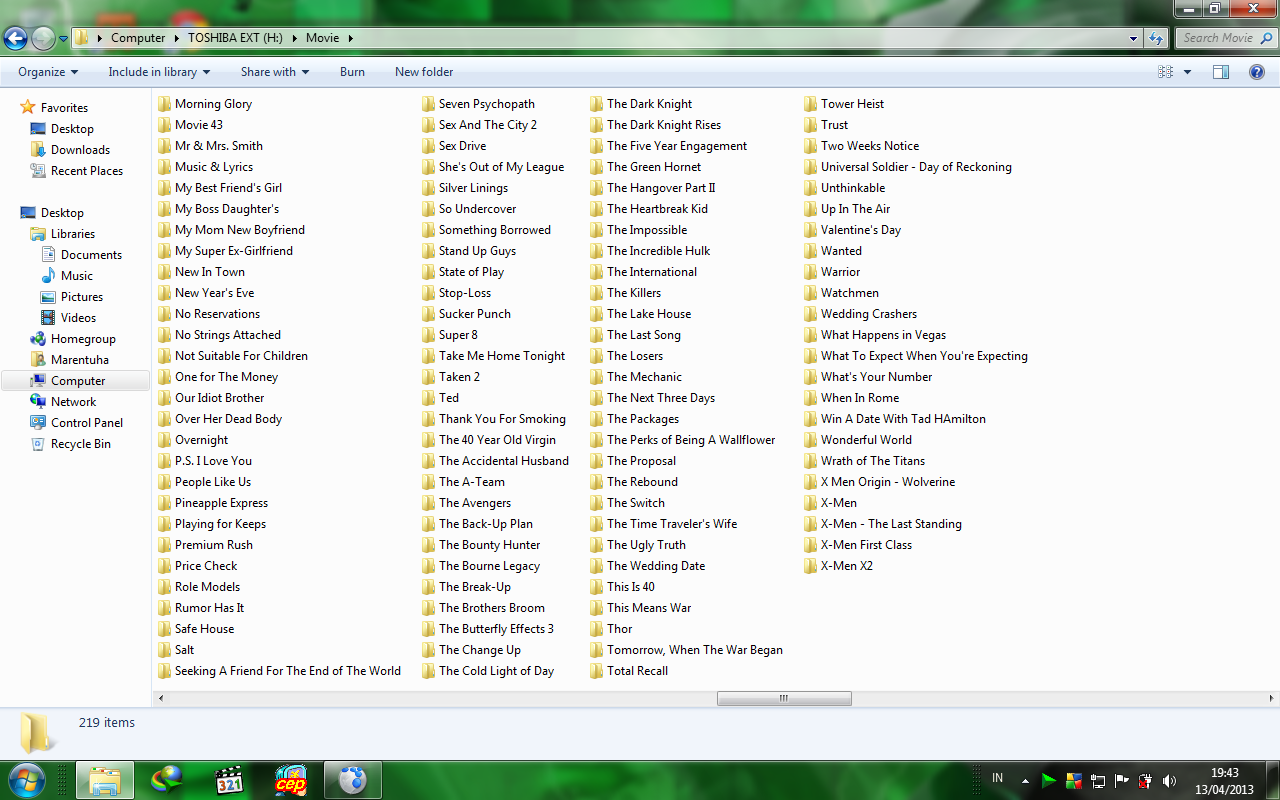Open the Music library
This screenshot has height=800, width=1280.
coord(77,276)
